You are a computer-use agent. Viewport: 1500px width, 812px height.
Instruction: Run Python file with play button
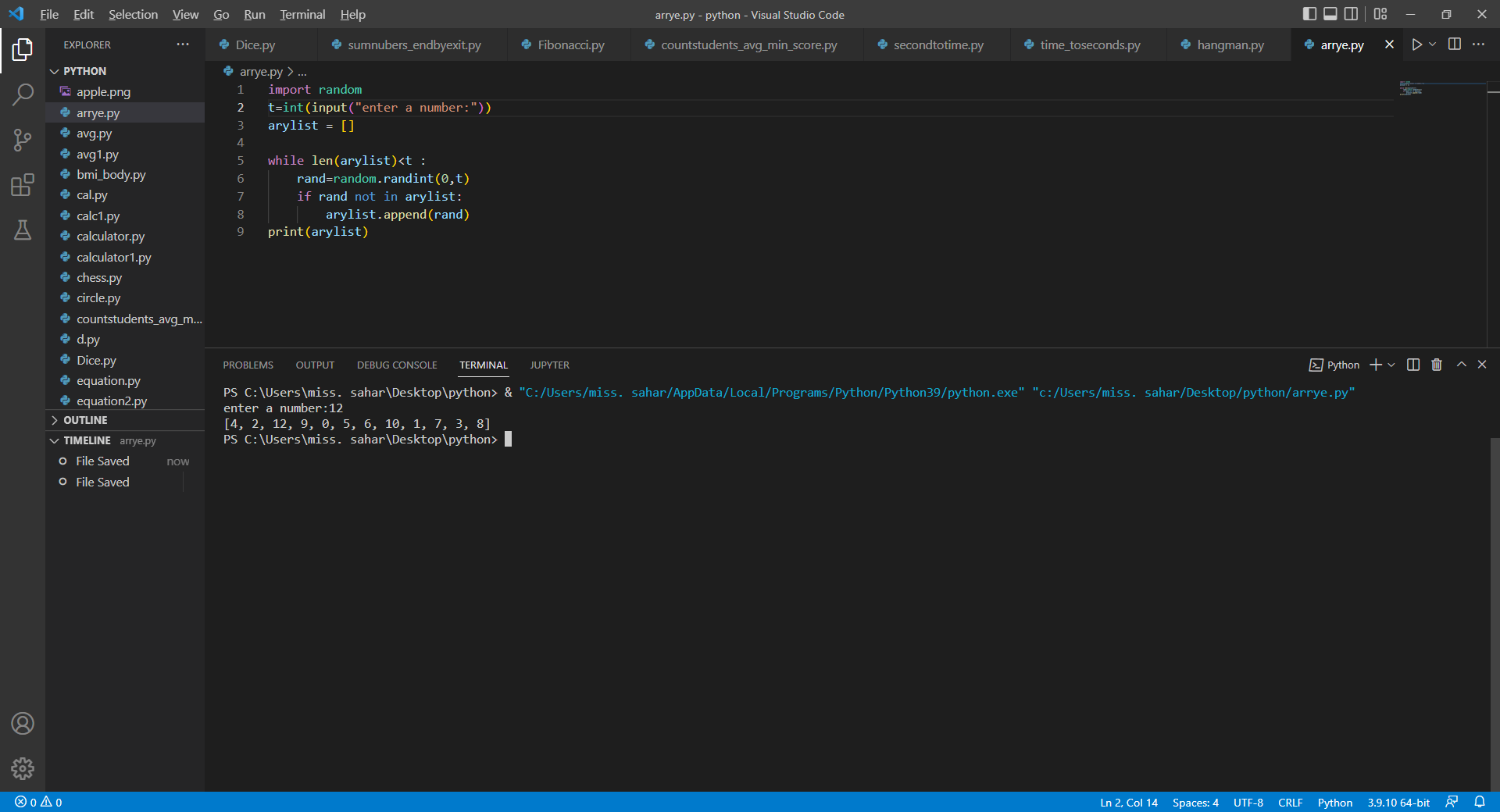(1416, 45)
